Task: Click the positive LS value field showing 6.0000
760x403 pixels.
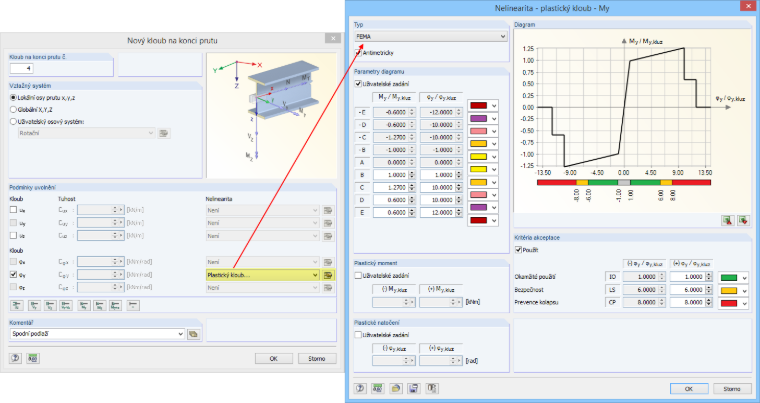Action: (691, 290)
